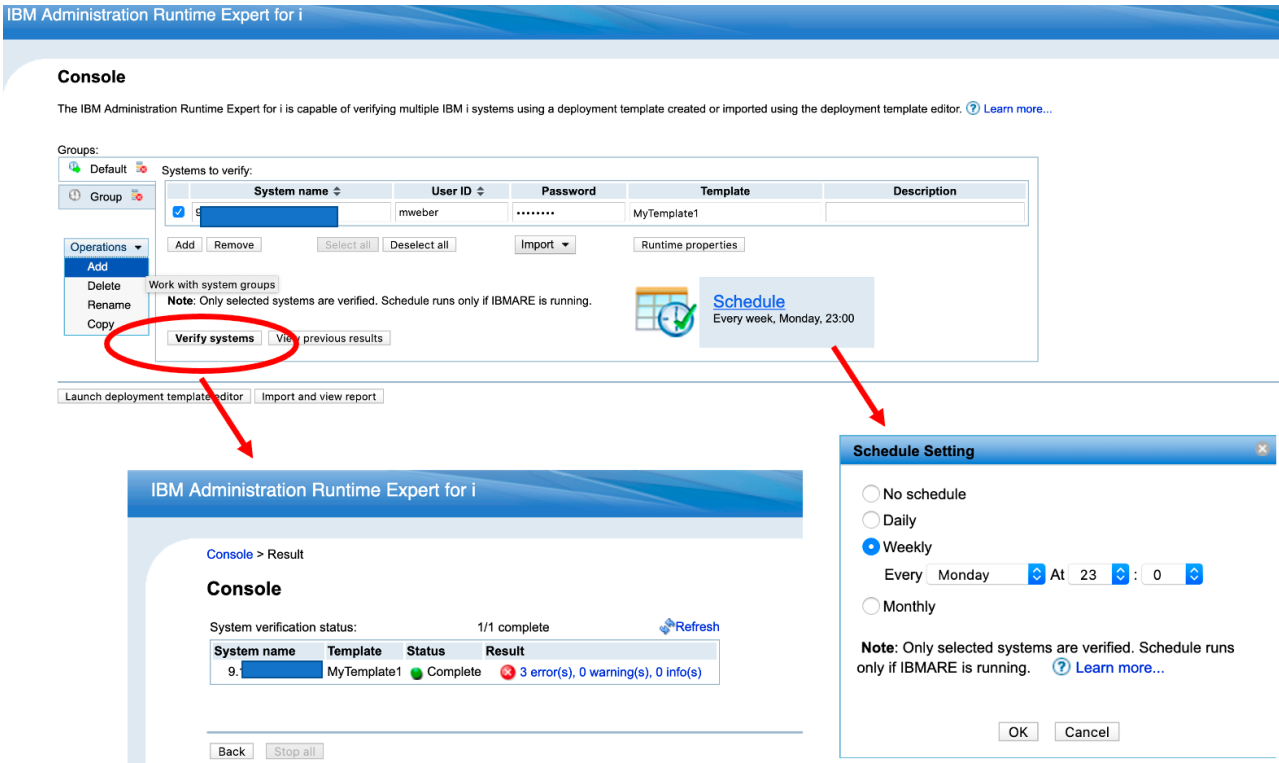Open the hour dropdown showing 23

click(1099, 575)
